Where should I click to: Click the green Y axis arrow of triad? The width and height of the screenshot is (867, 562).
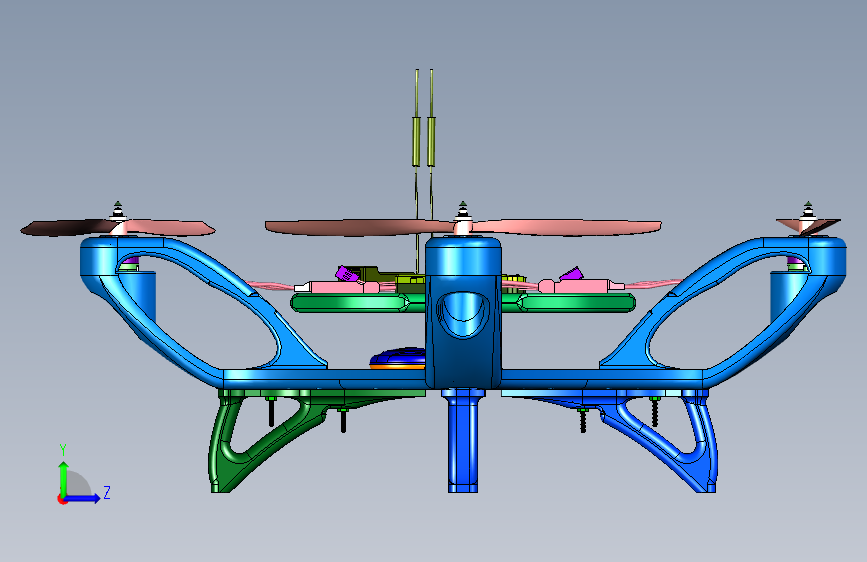click(x=64, y=480)
